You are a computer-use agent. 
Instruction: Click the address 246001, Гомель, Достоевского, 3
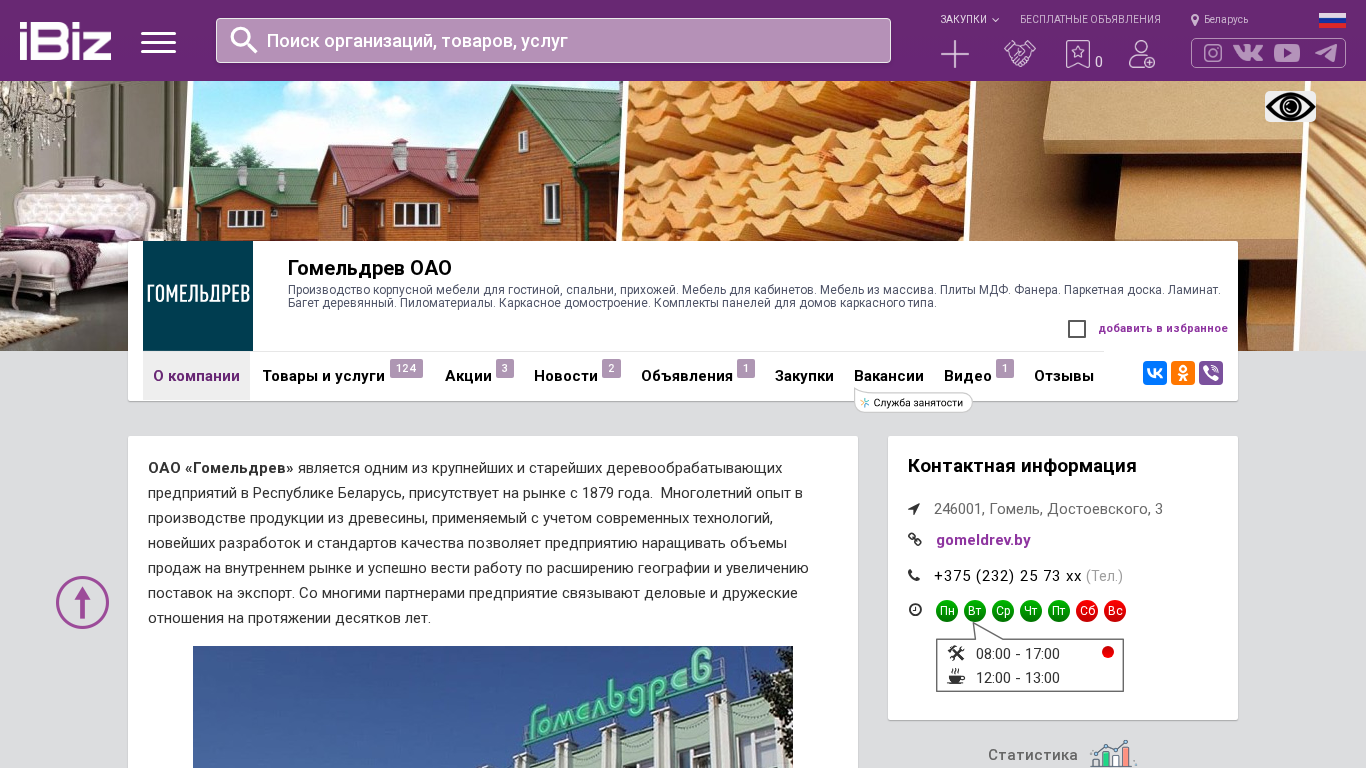(x=1048, y=509)
